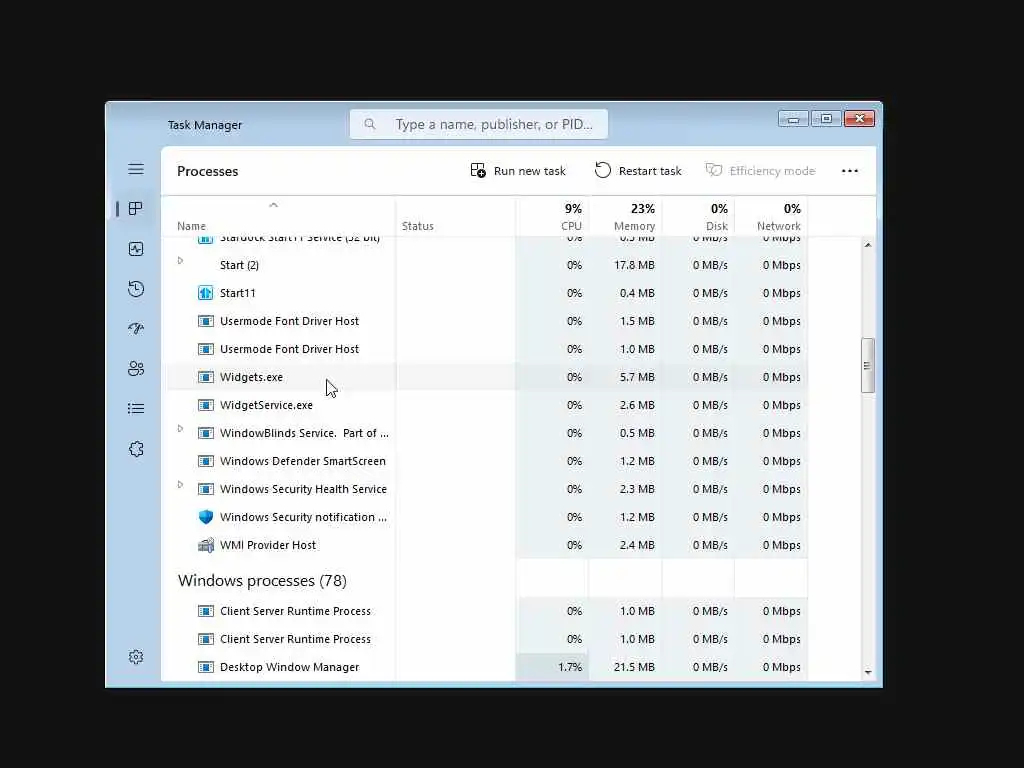Select WMI Provider Host process
1024x768 pixels.
(x=487, y=545)
